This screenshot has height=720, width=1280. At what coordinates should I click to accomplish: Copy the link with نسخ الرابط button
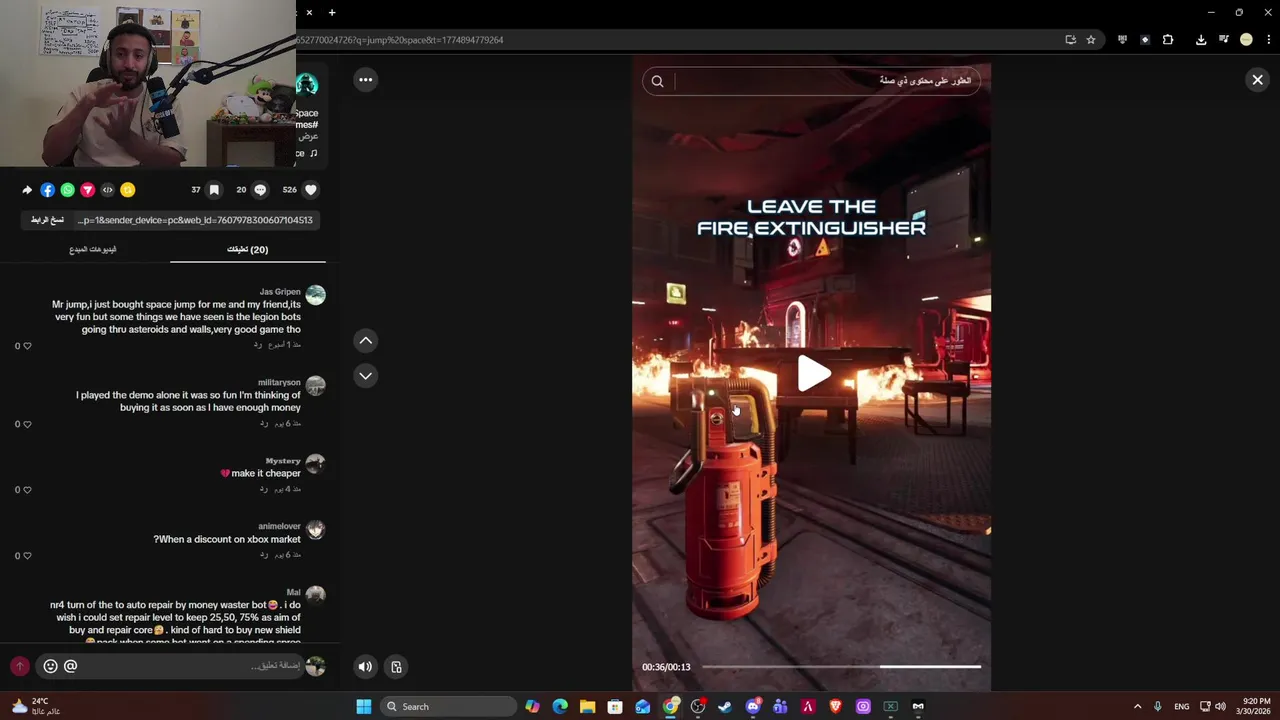click(x=47, y=220)
